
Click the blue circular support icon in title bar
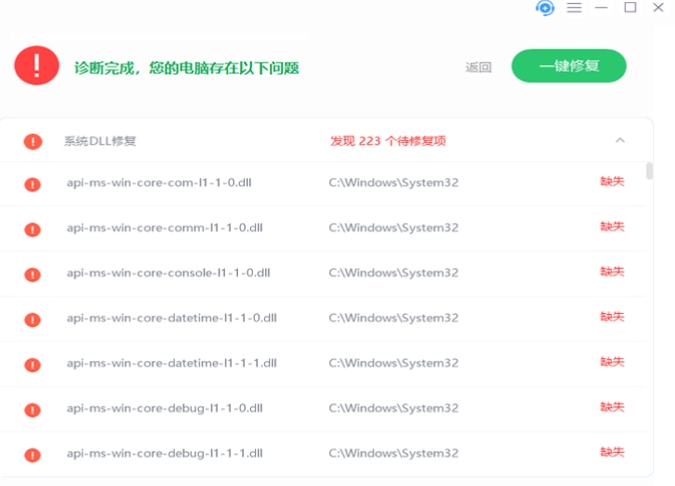coord(545,8)
